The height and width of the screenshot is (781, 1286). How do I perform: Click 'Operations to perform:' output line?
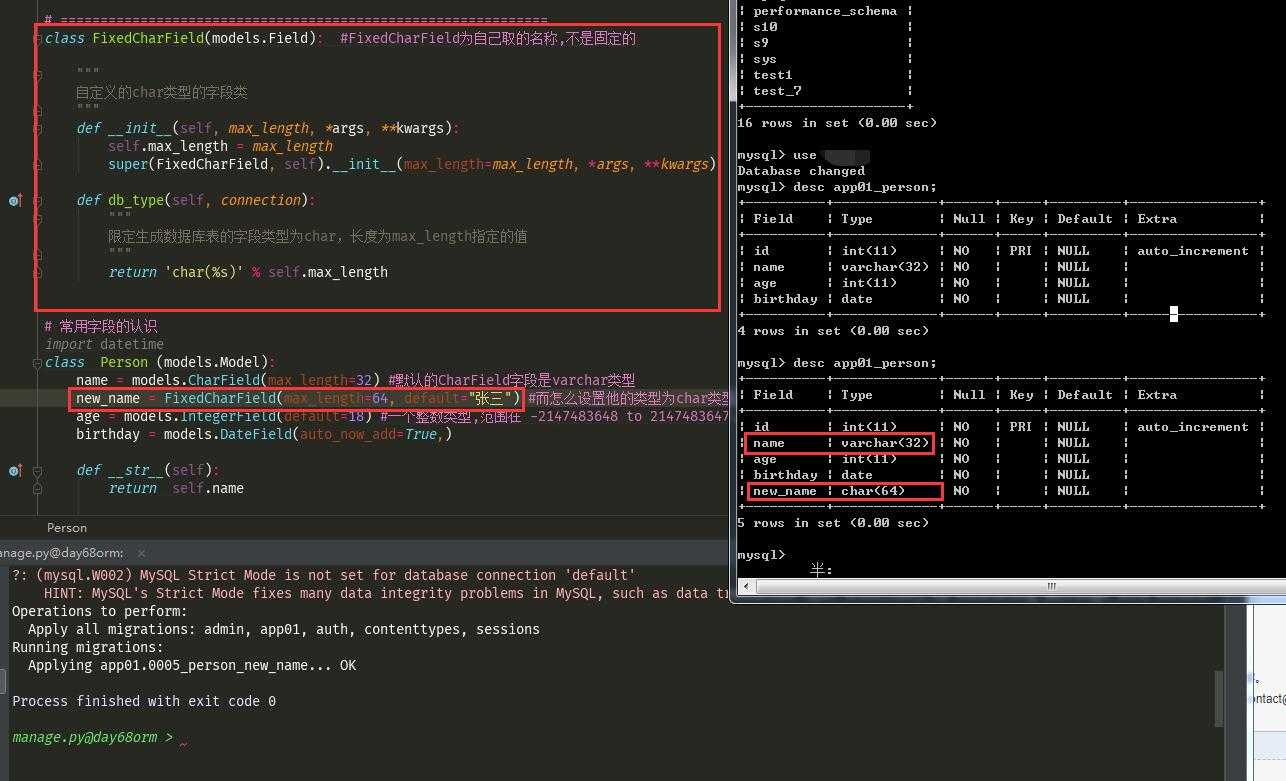coord(100,611)
